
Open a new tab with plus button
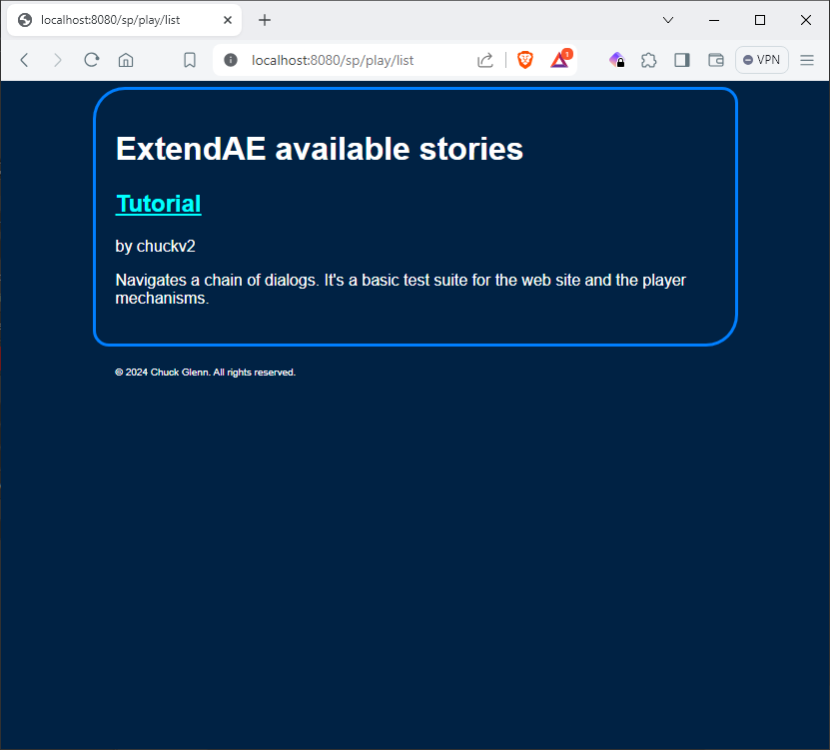(265, 20)
